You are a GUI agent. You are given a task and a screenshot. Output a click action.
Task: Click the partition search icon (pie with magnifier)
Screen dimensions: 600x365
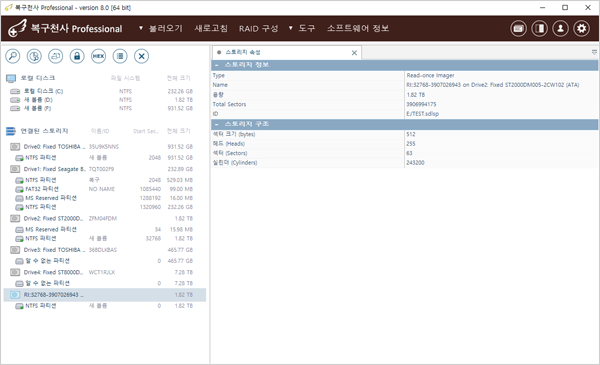coord(34,56)
